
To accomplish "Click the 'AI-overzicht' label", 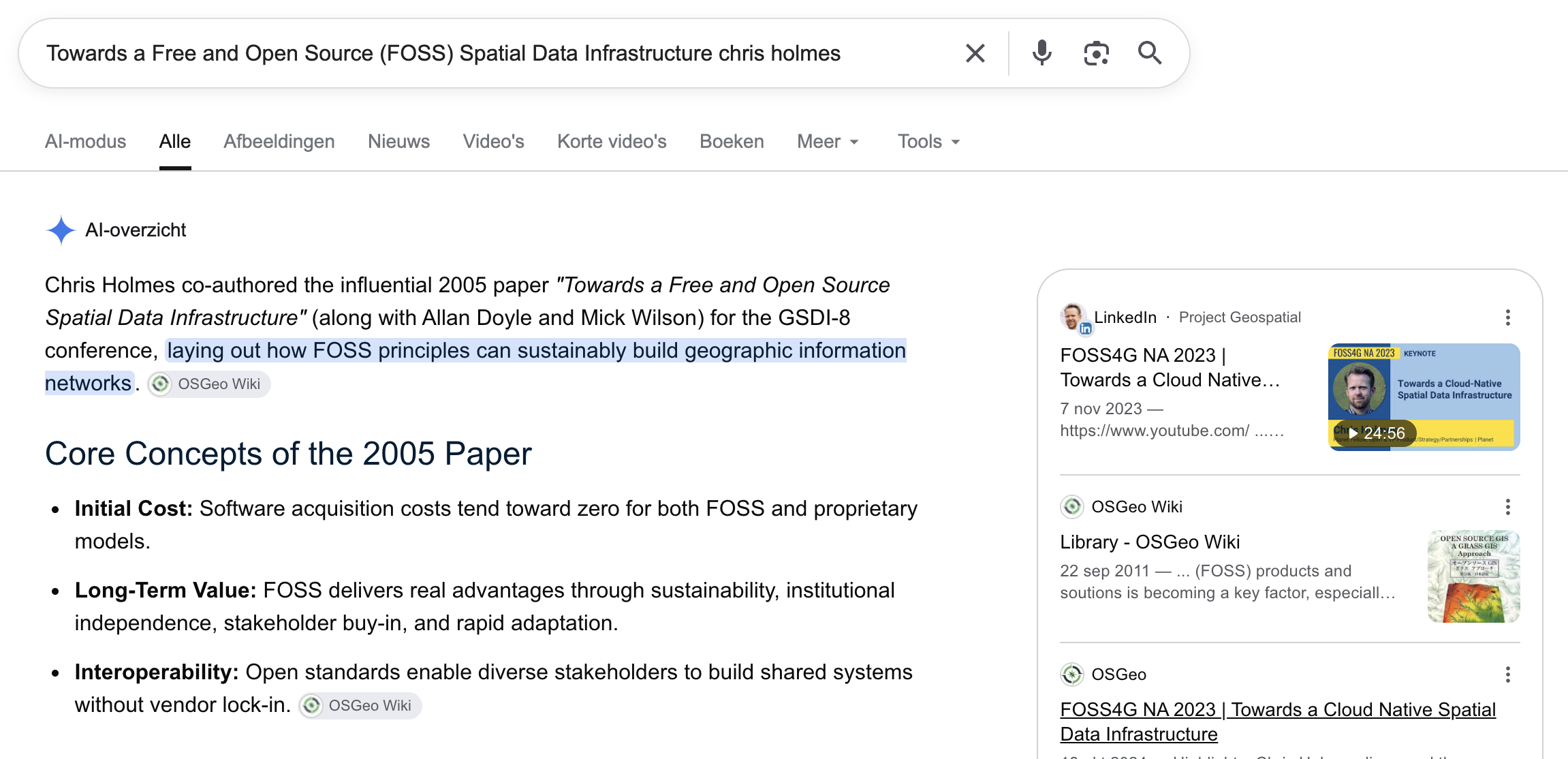I will [x=136, y=230].
